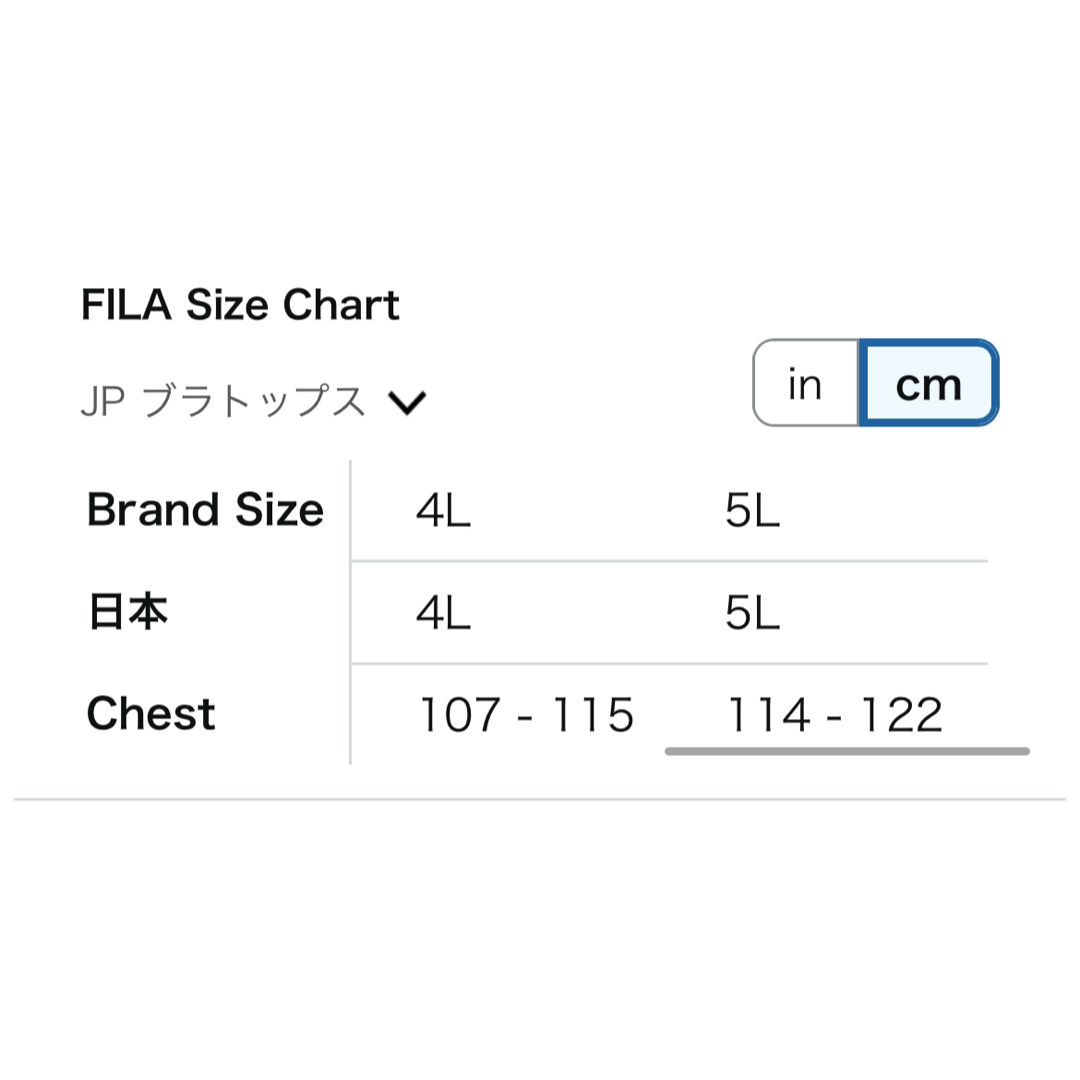Click the 107 - 115 chest measurement
Screen dimensions: 1080x1080
[527, 714]
